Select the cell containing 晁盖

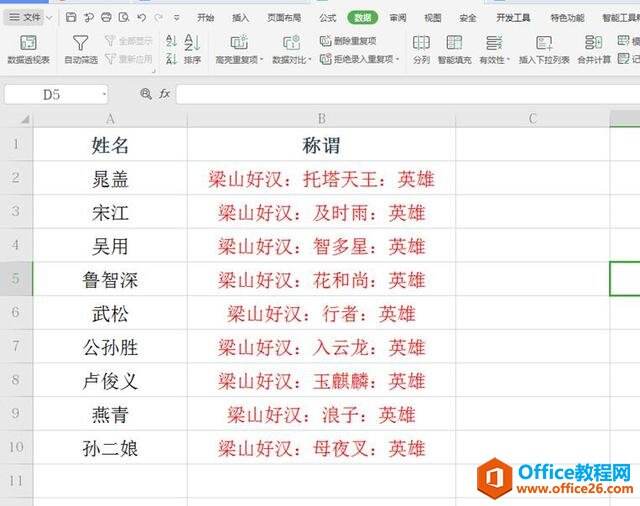point(110,178)
